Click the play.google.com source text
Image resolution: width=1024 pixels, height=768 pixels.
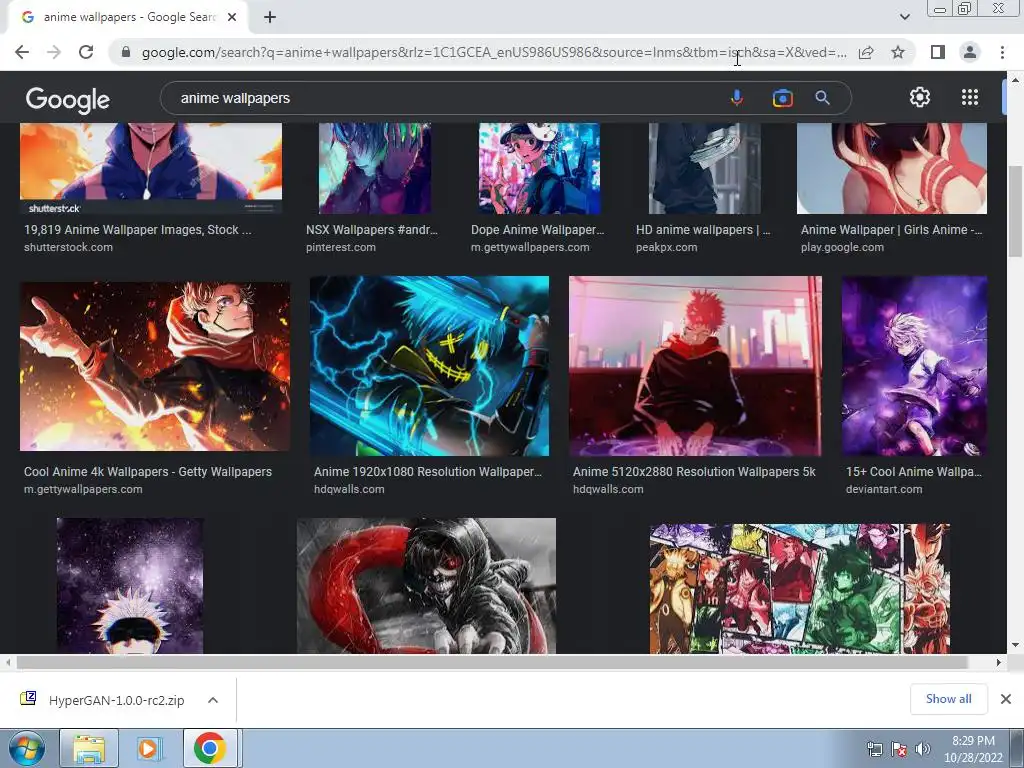tap(842, 248)
